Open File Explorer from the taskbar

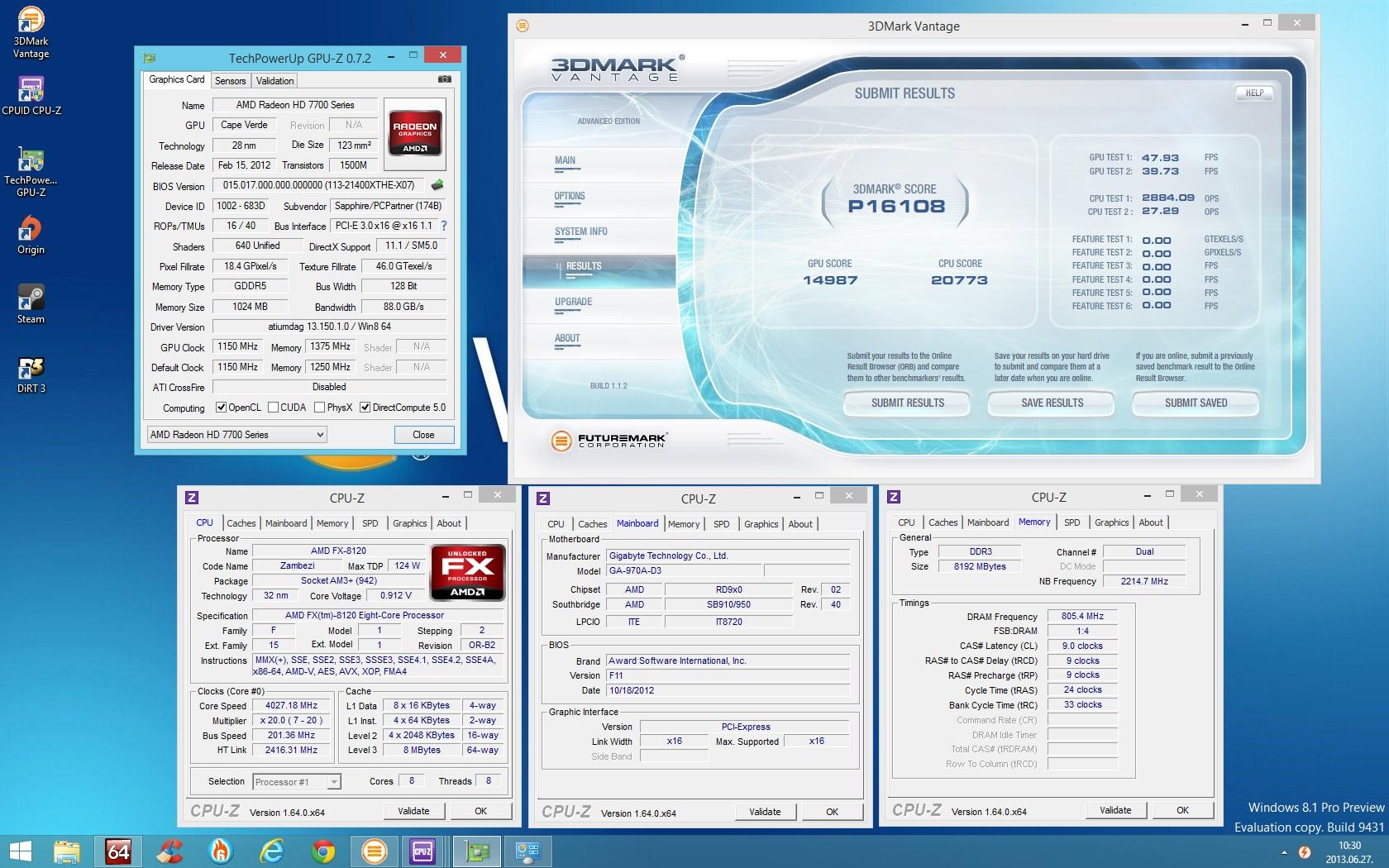pyautogui.click(x=67, y=851)
